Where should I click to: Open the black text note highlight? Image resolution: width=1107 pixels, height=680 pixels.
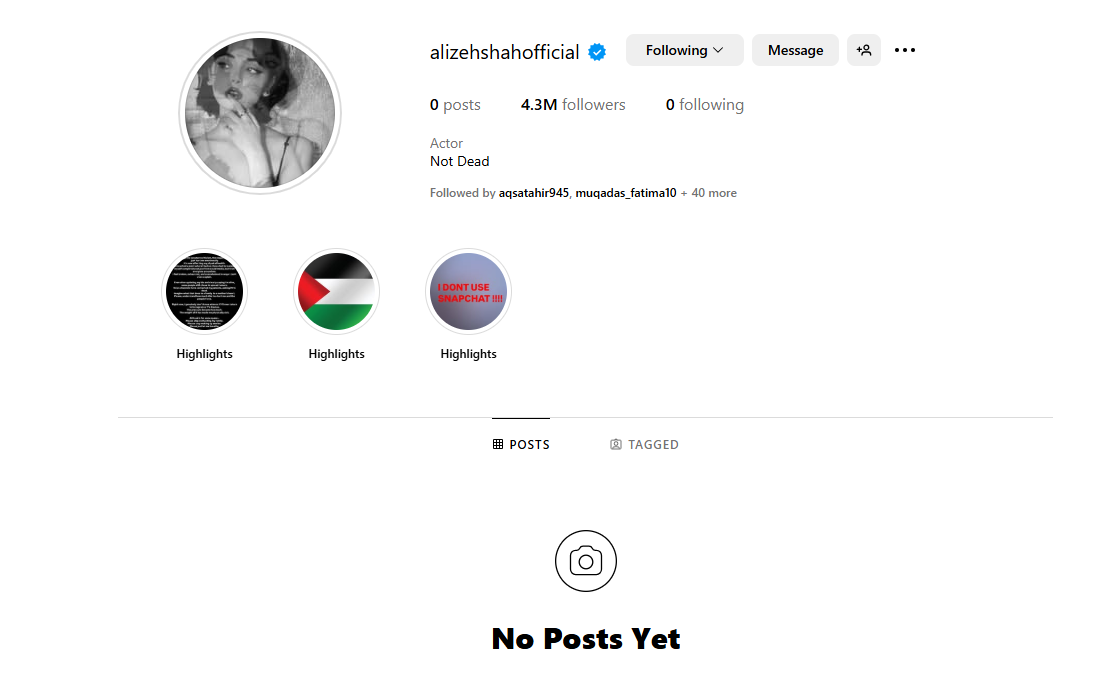[x=204, y=292]
